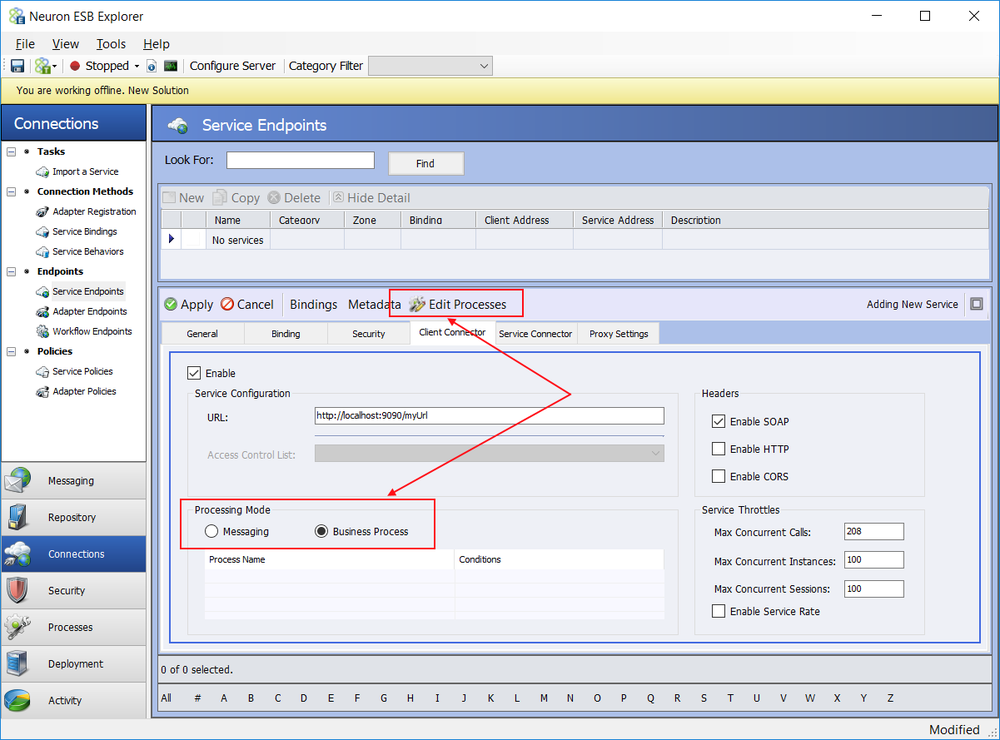This screenshot has width=1000, height=740.
Task: Click the Copy service toolbar icon
Action: [236, 198]
